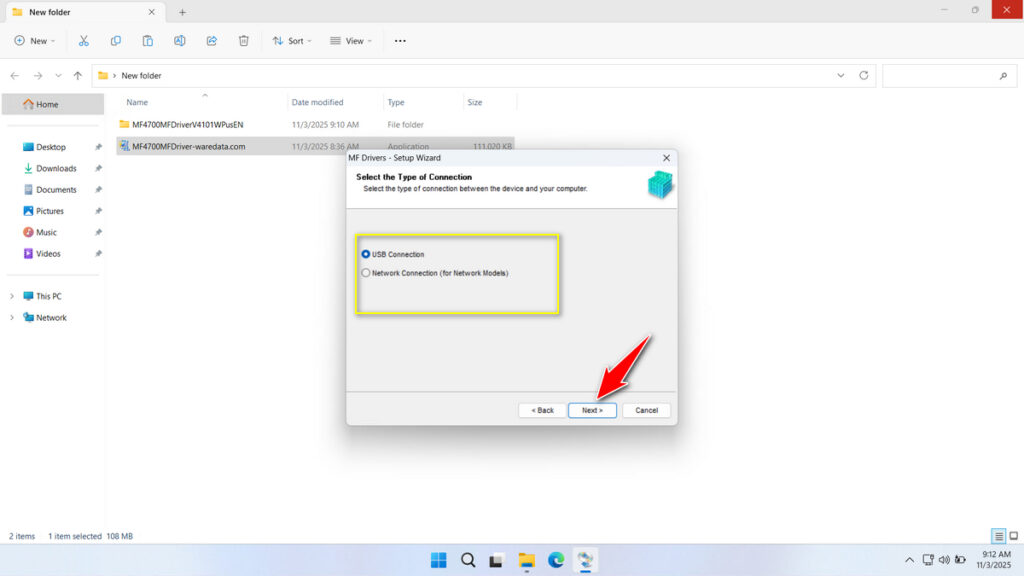The width and height of the screenshot is (1024, 576).
Task: Choose Network Connection for Network Models
Action: (x=367, y=272)
